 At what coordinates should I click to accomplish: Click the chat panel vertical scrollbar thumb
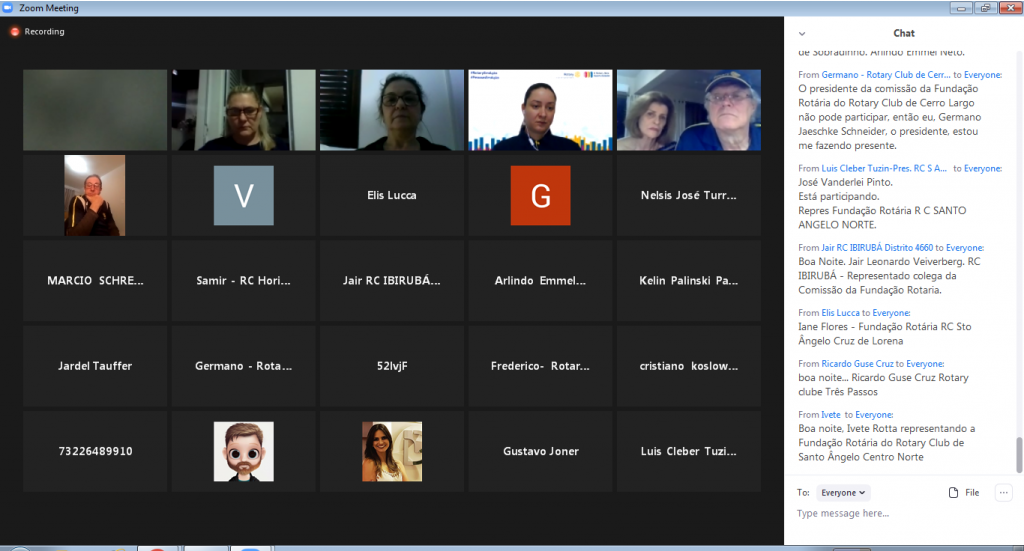tap(1019, 454)
